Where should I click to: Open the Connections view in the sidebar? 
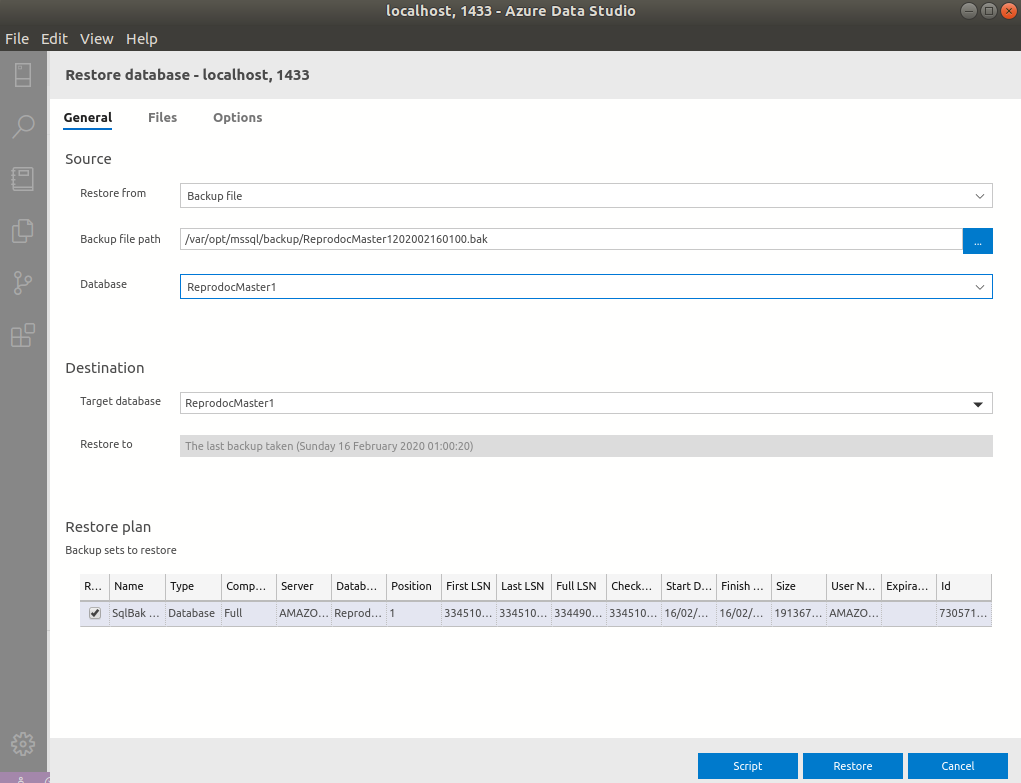pyautogui.click(x=22, y=75)
